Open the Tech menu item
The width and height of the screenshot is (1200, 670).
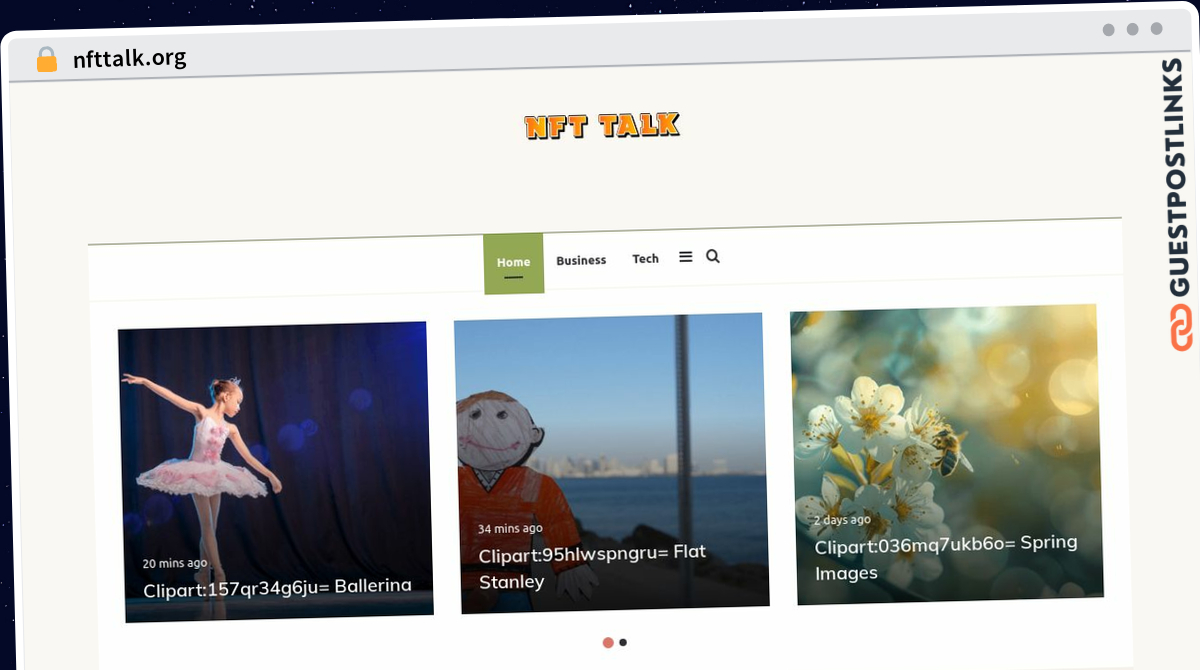[645, 258]
